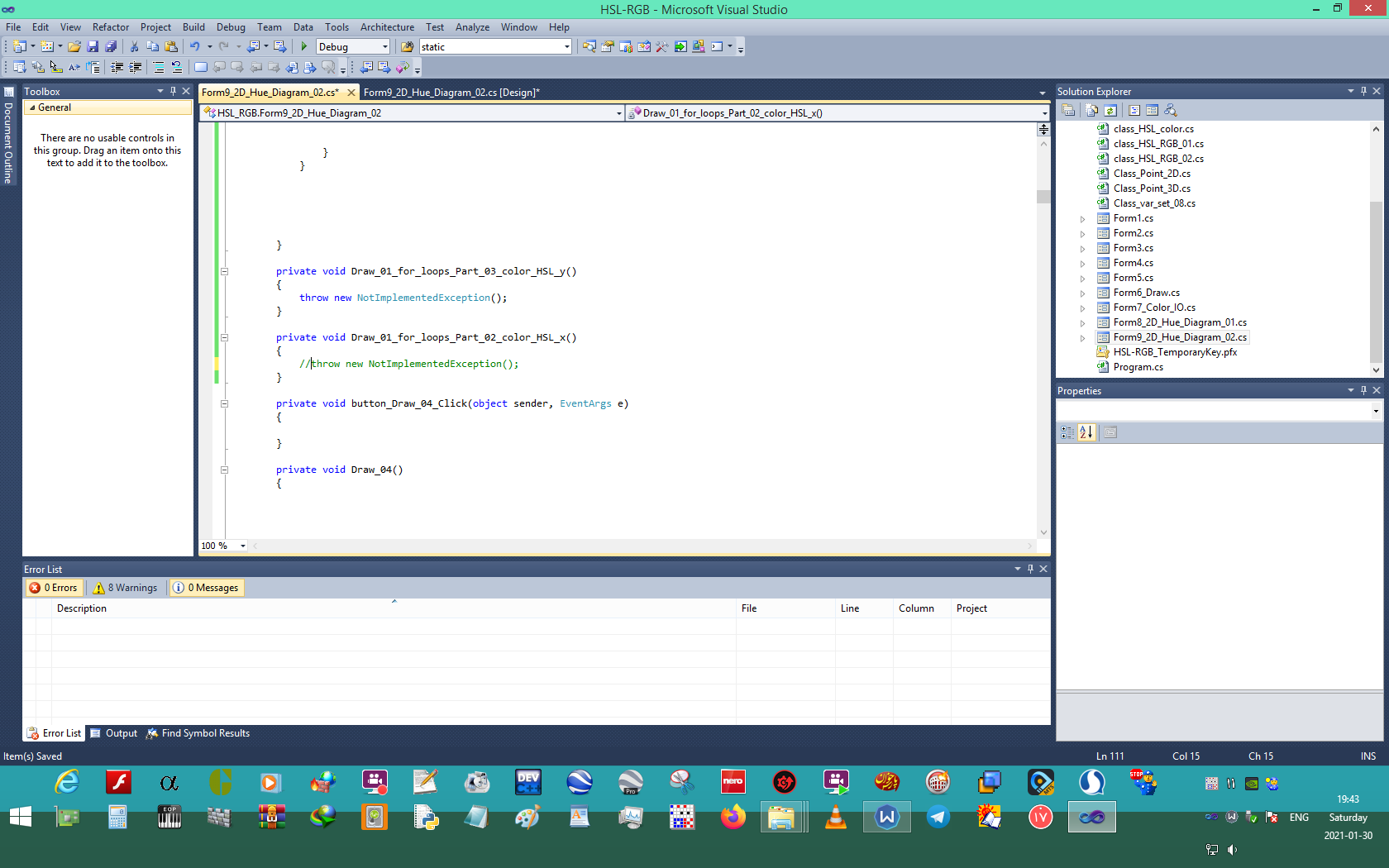Expand Form1.cs node in Solution Explorer
Screen dimensions: 1389x868
click(1083, 219)
